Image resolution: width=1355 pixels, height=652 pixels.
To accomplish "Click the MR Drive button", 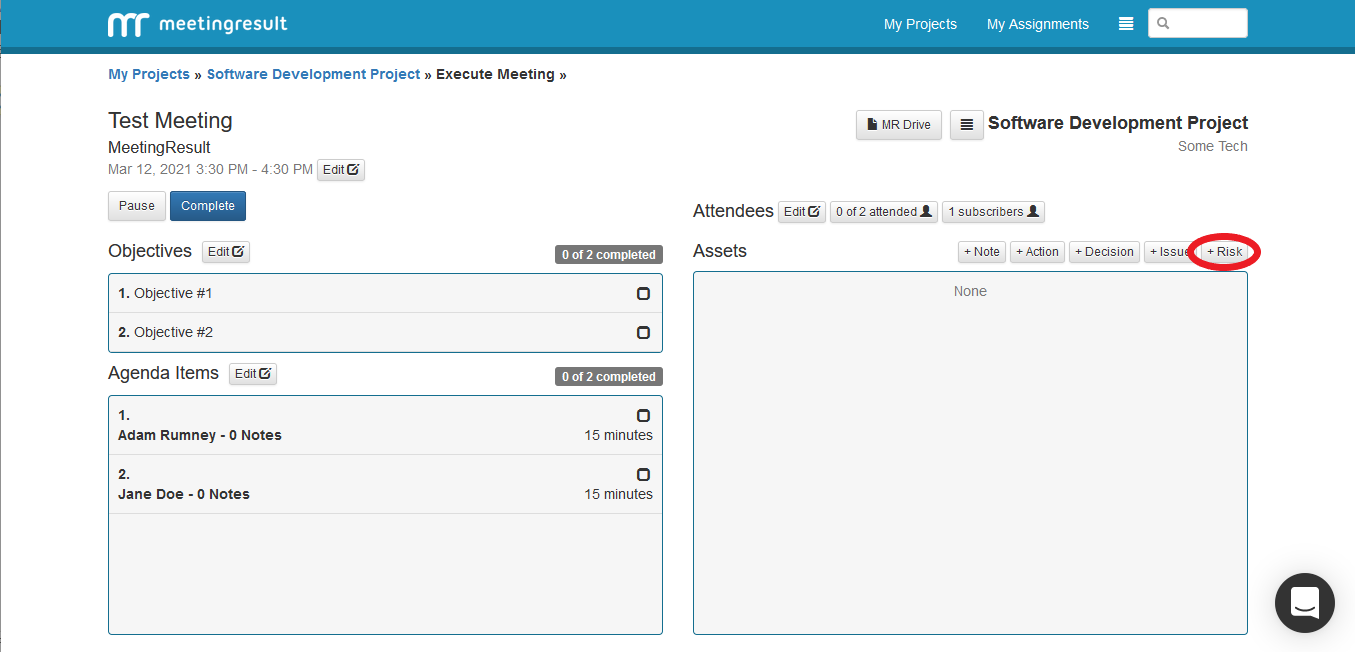I will coord(898,125).
